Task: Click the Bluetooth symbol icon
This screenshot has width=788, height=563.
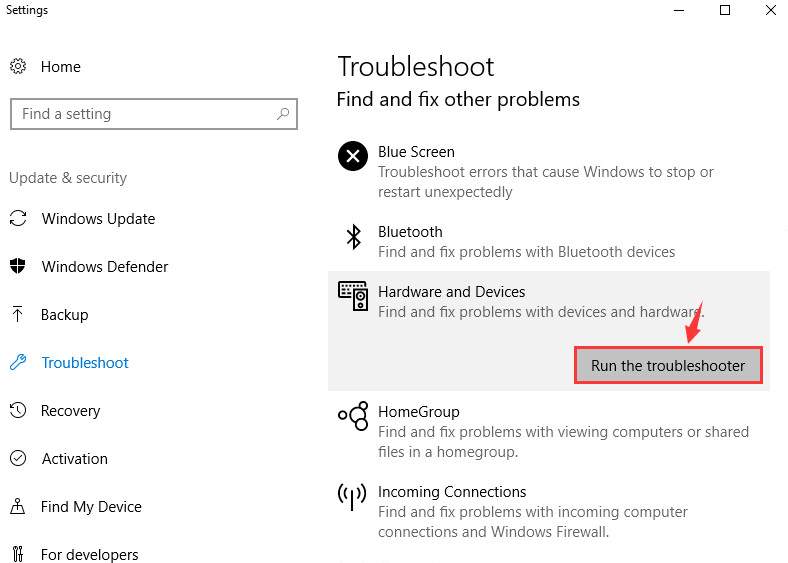Action: [x=354, y=237]
